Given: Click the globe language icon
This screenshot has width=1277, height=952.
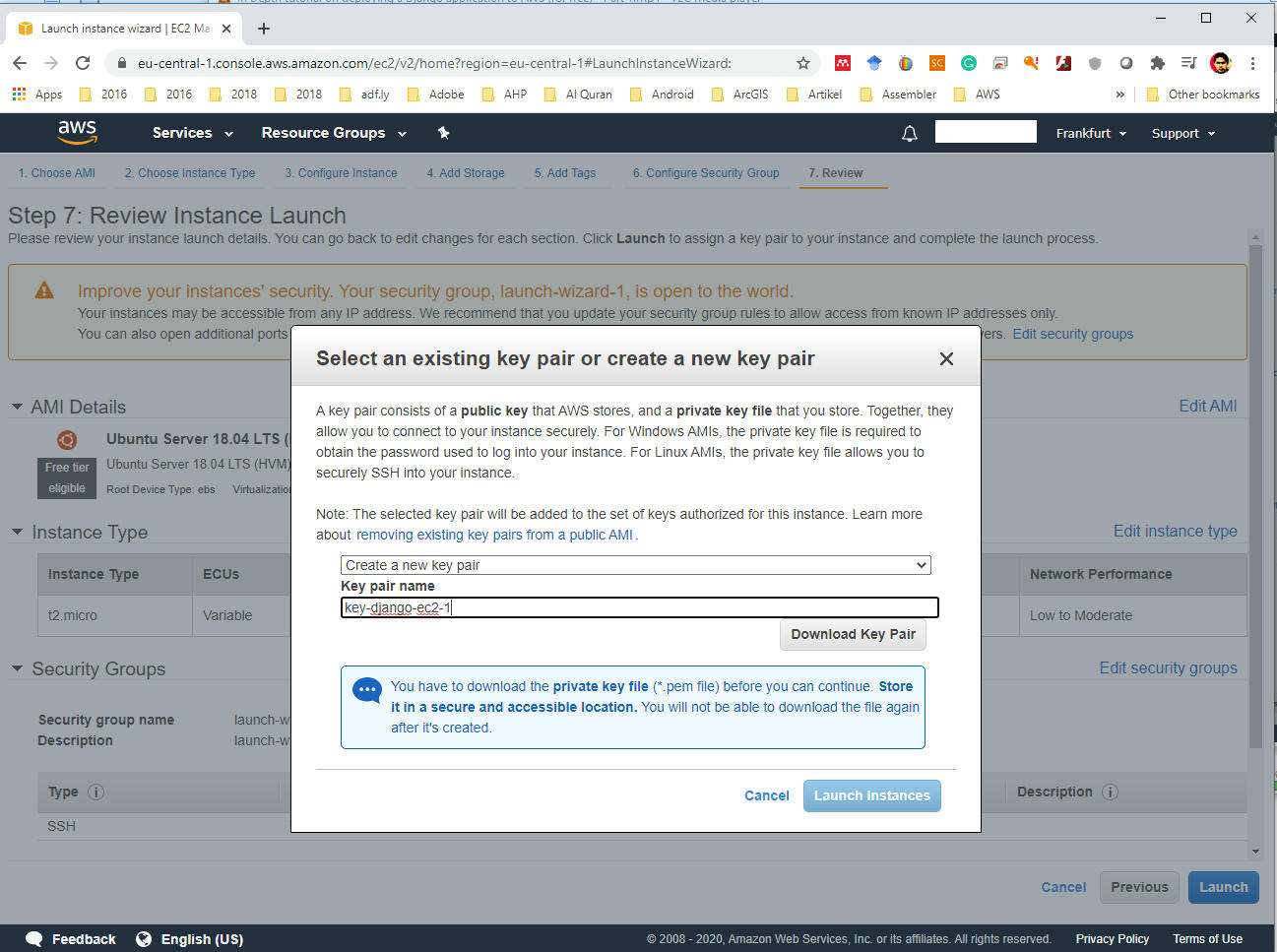Looking at the screenshot, I should 144,938.
